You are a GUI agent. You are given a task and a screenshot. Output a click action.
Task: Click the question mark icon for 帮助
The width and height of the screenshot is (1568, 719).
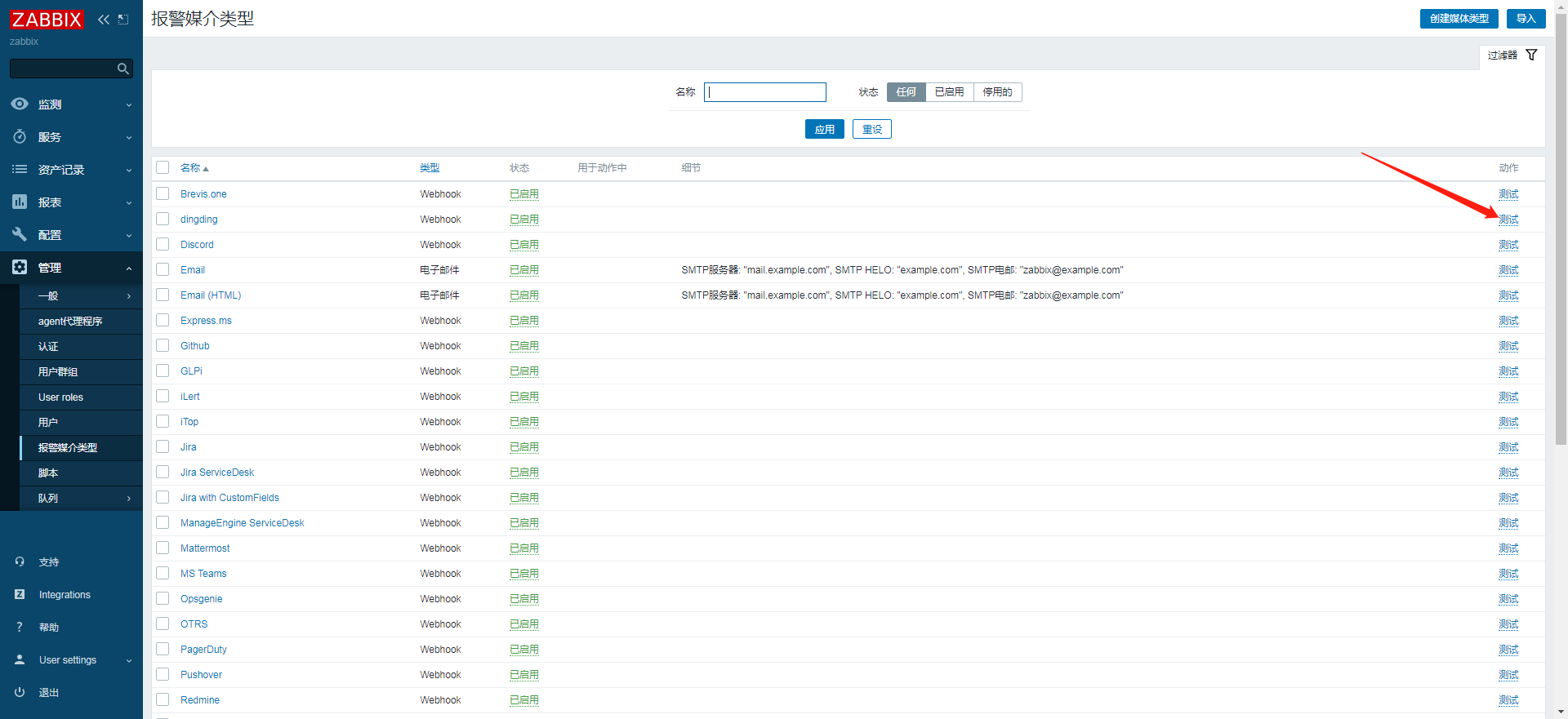pos(20,627)
